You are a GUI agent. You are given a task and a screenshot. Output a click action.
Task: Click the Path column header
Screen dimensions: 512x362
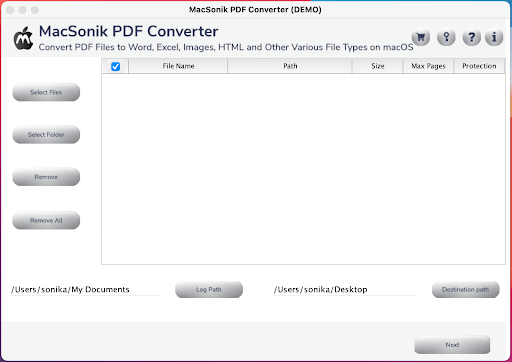click(x=290, y=66)
